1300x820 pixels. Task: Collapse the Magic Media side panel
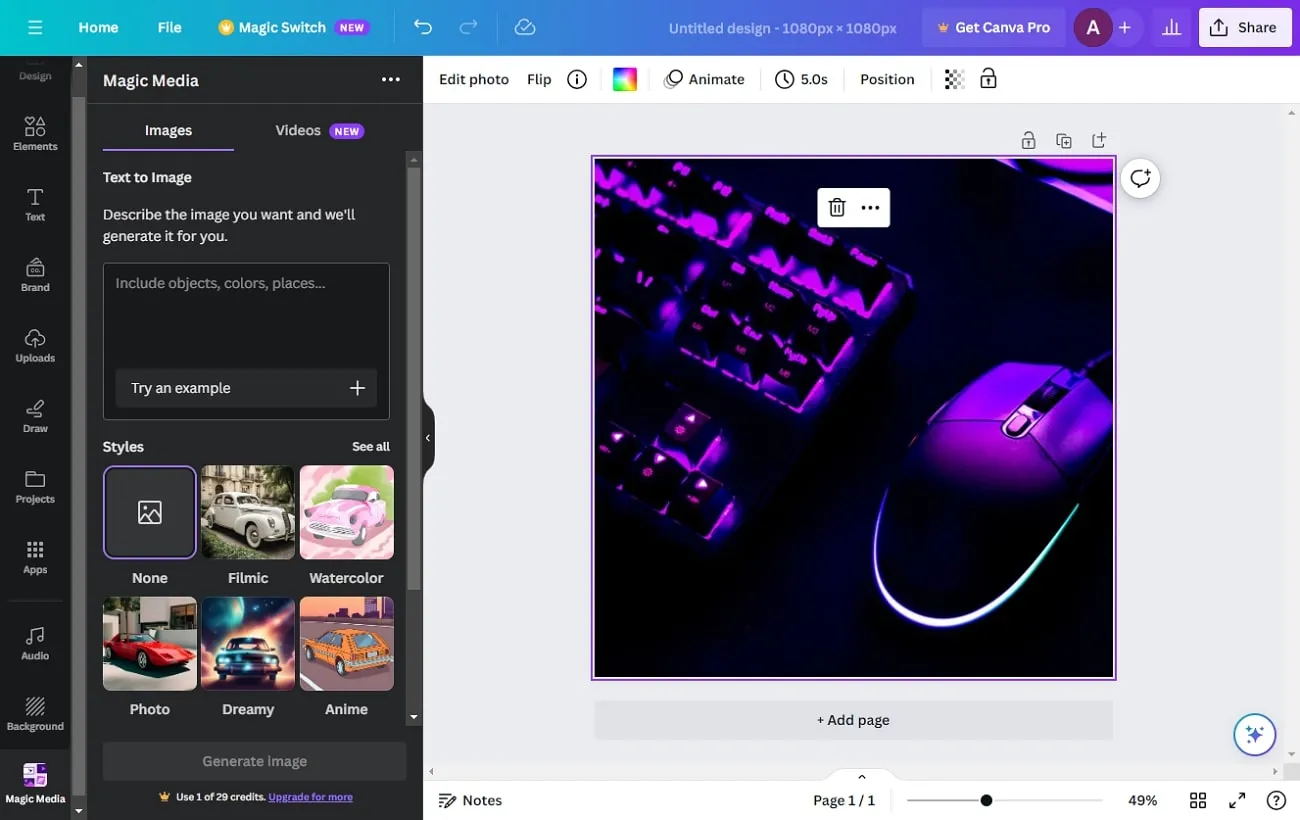coord(428,437)
